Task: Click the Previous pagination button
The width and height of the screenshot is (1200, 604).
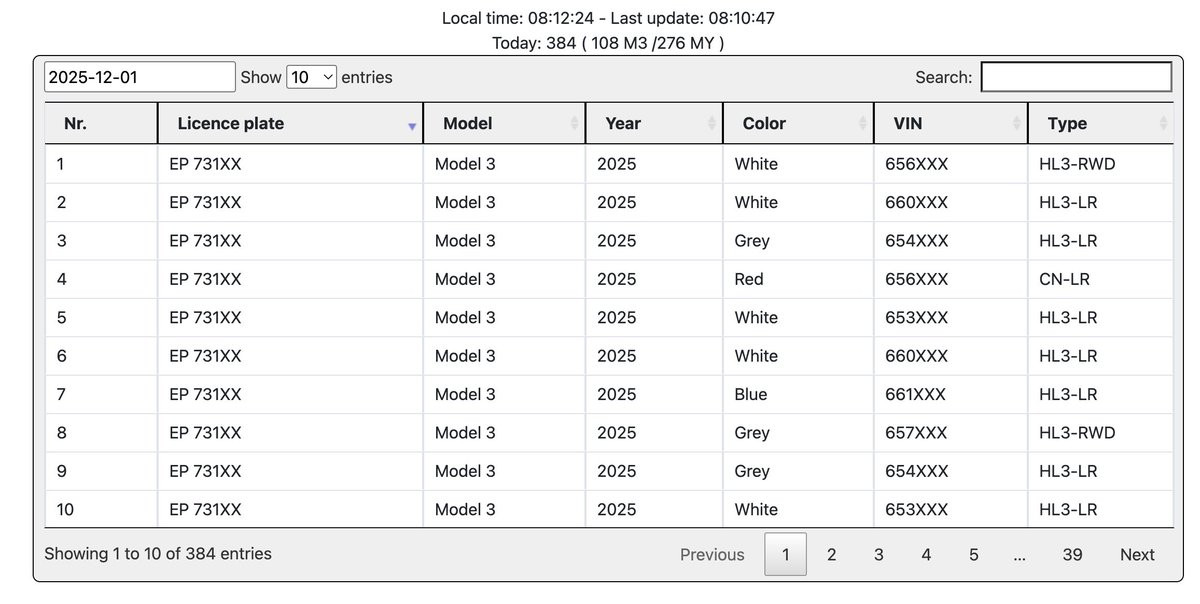Action: click(712, 554)
